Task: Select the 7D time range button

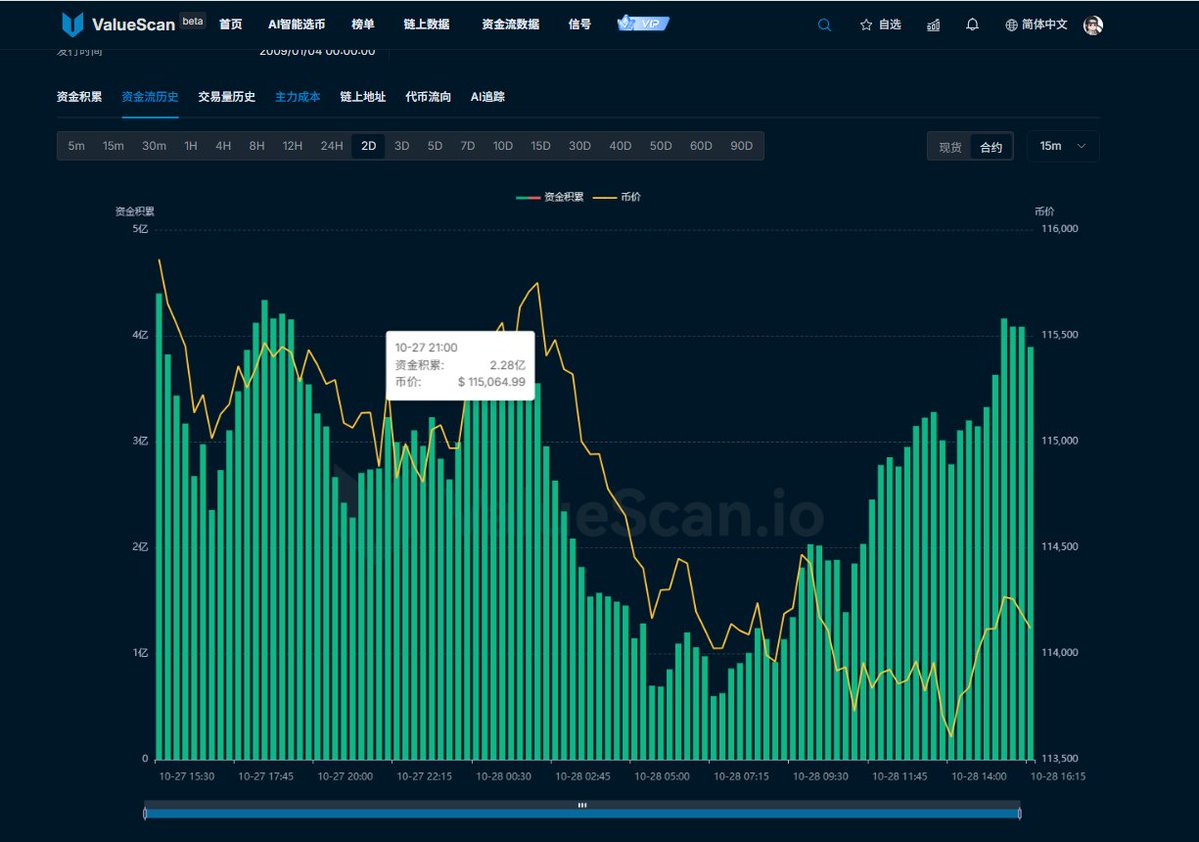Action: tap(467, 146)
